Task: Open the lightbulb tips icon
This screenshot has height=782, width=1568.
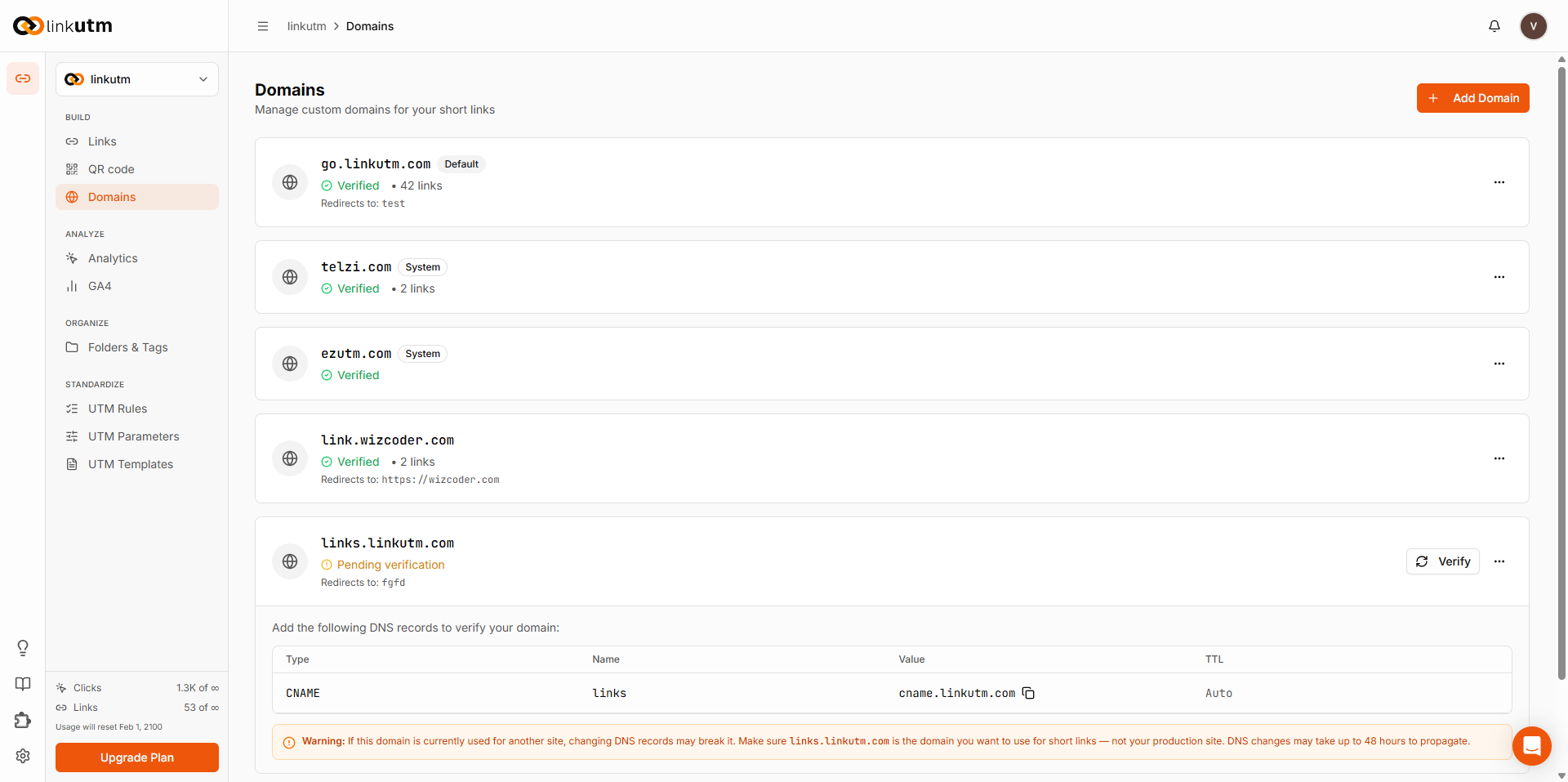Action: click(23, 648)
